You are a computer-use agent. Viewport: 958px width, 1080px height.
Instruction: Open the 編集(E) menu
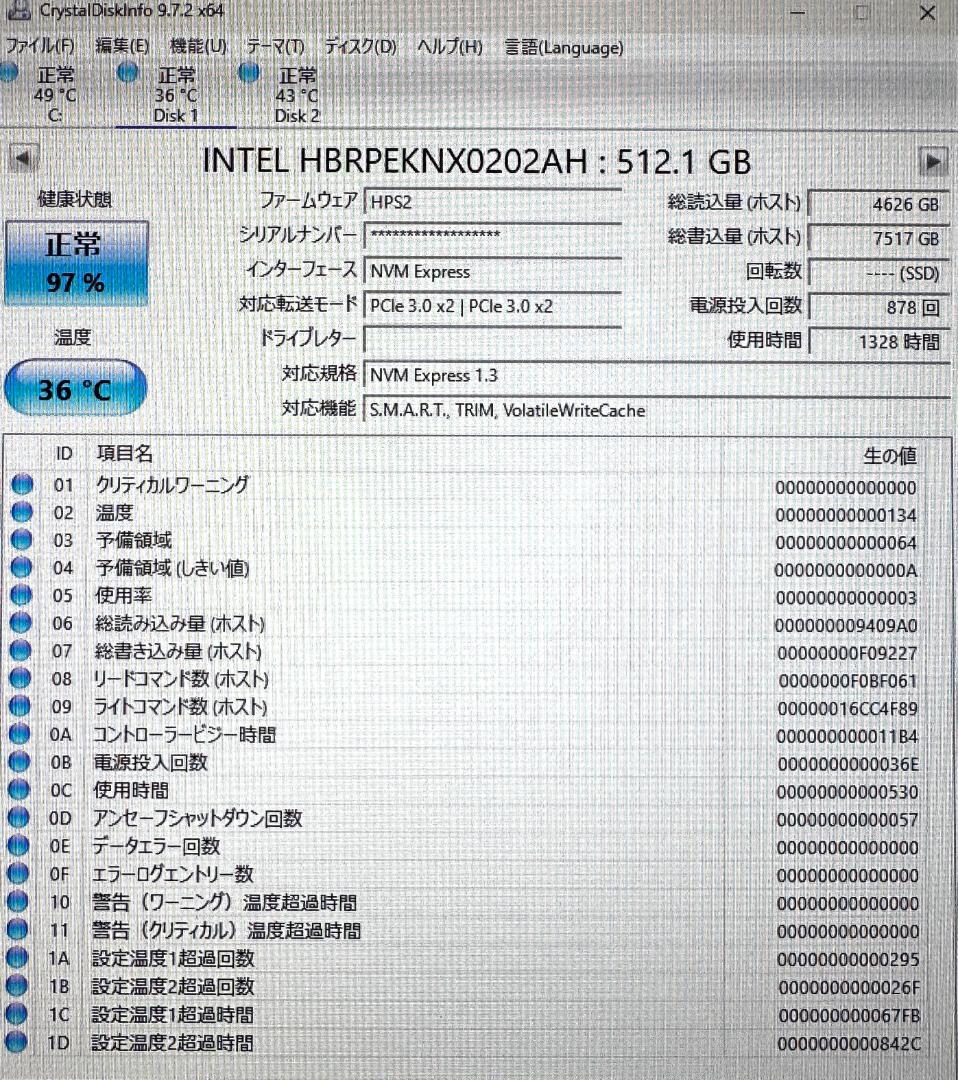122,47
